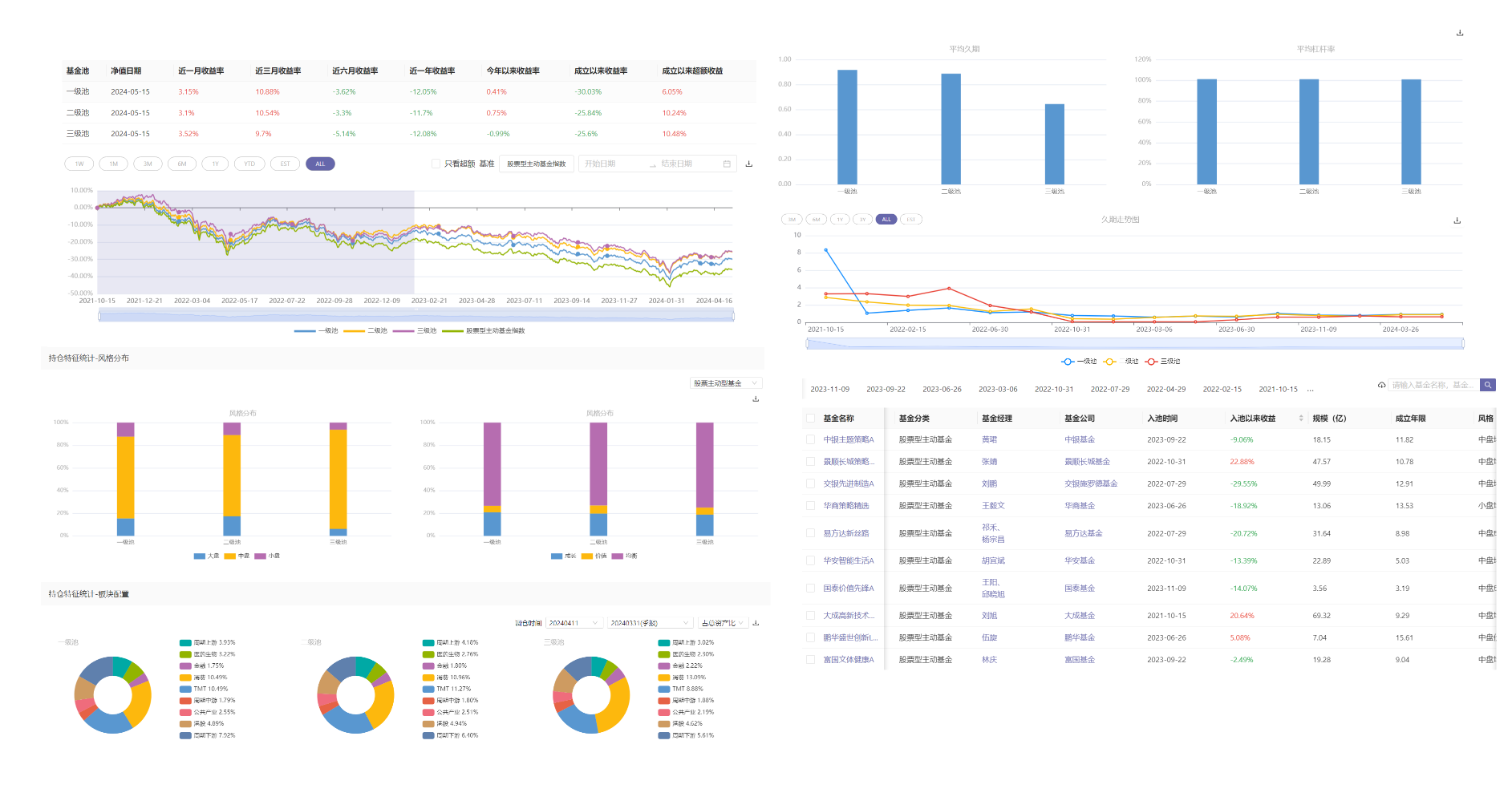Open the 占总资产比 dropdown
1512x805 pixels.
tap(723, 623)
